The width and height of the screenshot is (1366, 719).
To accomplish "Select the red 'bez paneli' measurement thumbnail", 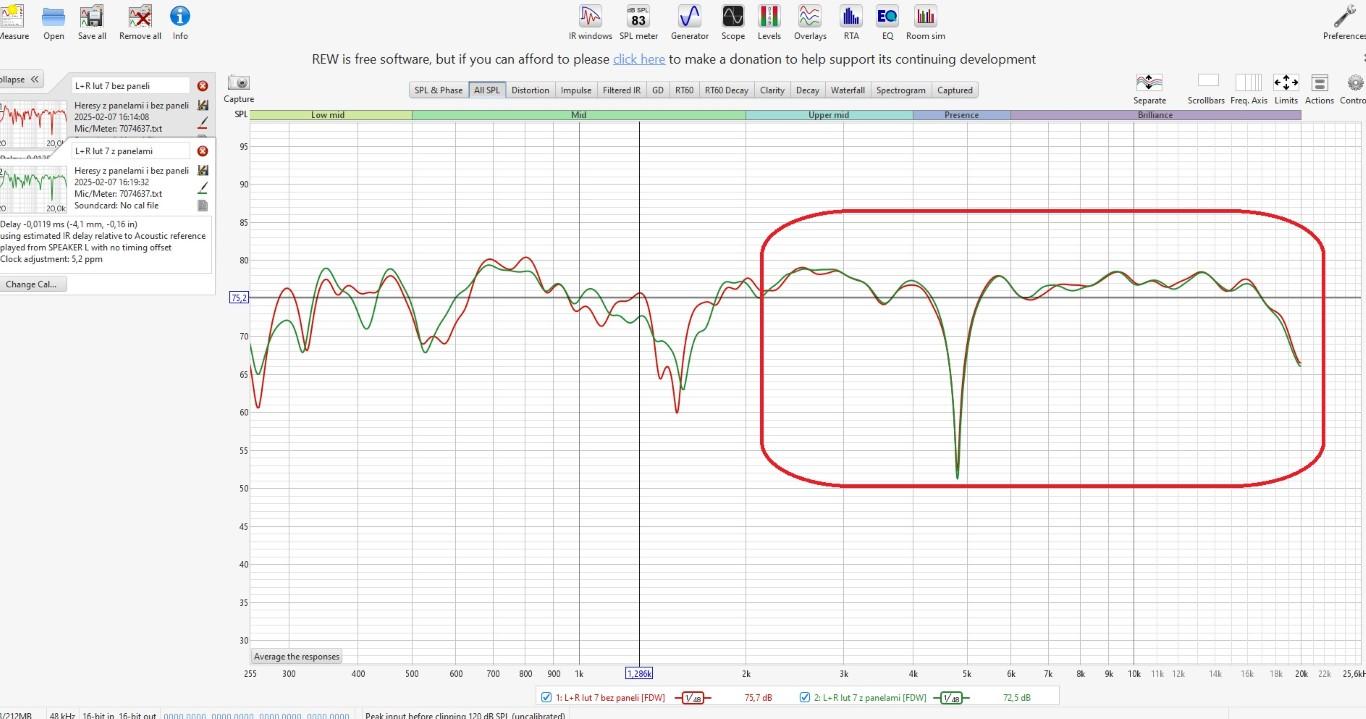I will pyautogui.click(x=33, y=123).
